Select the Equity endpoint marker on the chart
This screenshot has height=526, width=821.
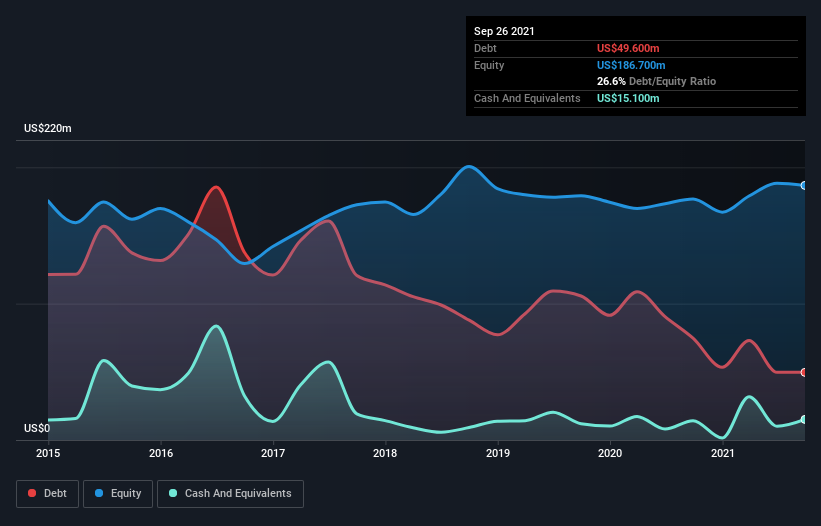[x=804, y=185]
